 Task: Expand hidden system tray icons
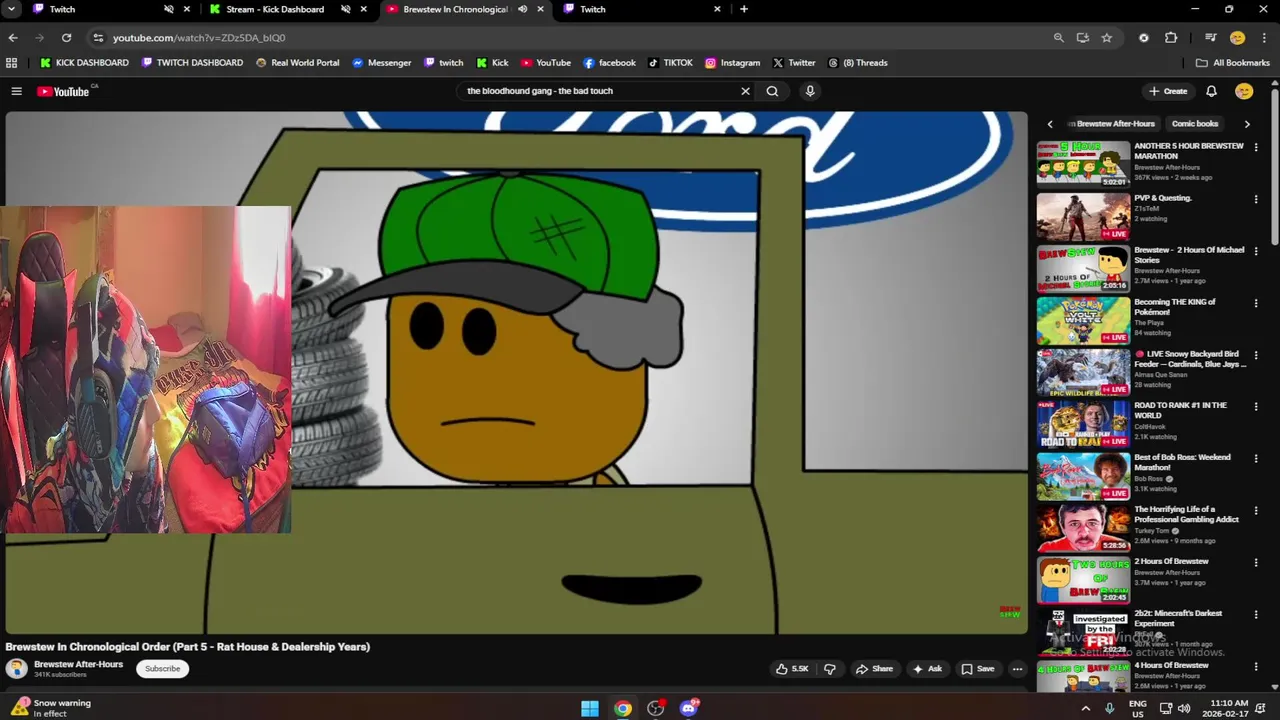(1086, 708)
